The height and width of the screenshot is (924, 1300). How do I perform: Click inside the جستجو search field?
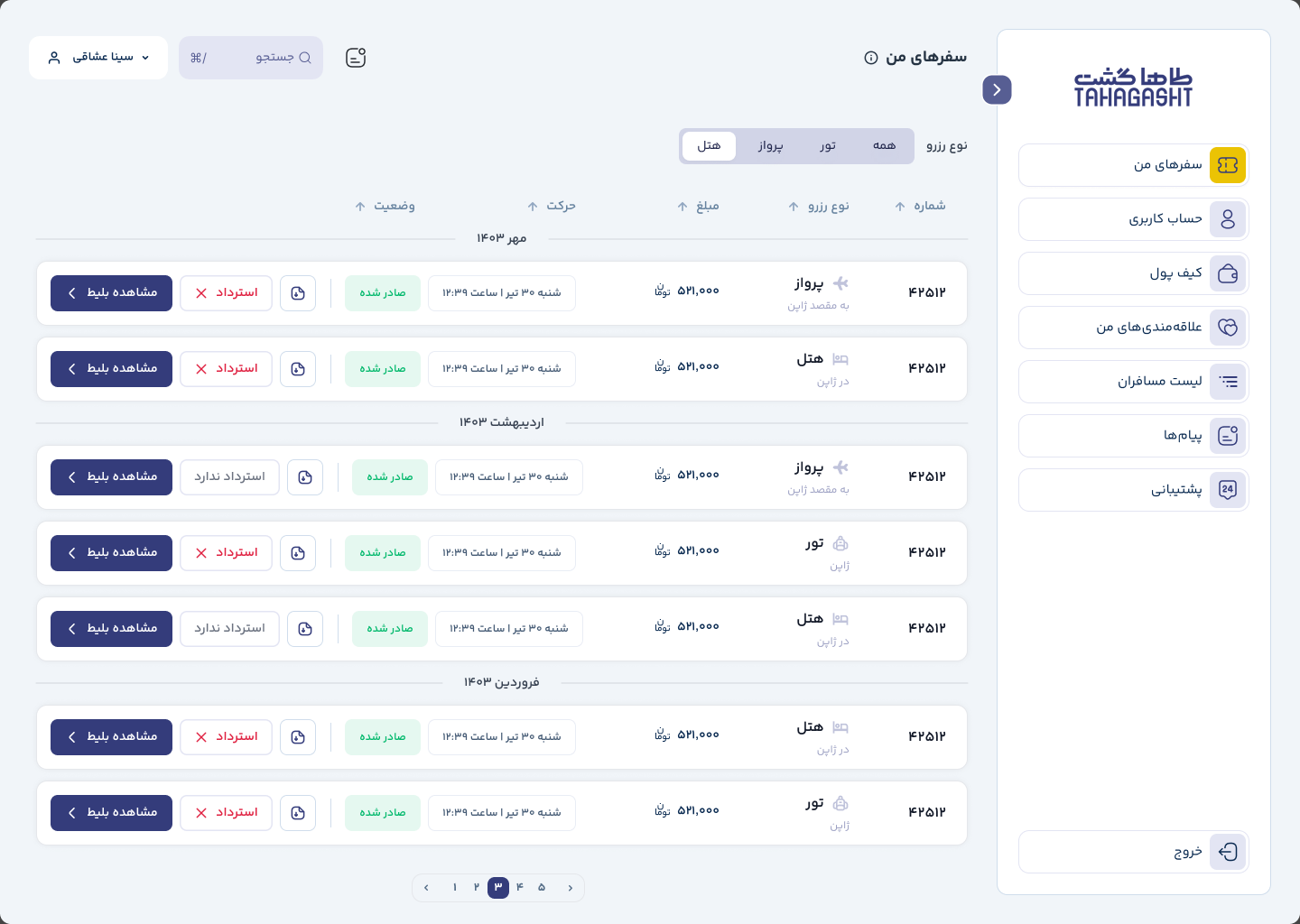pyautogui.click(x=251, y=58)
